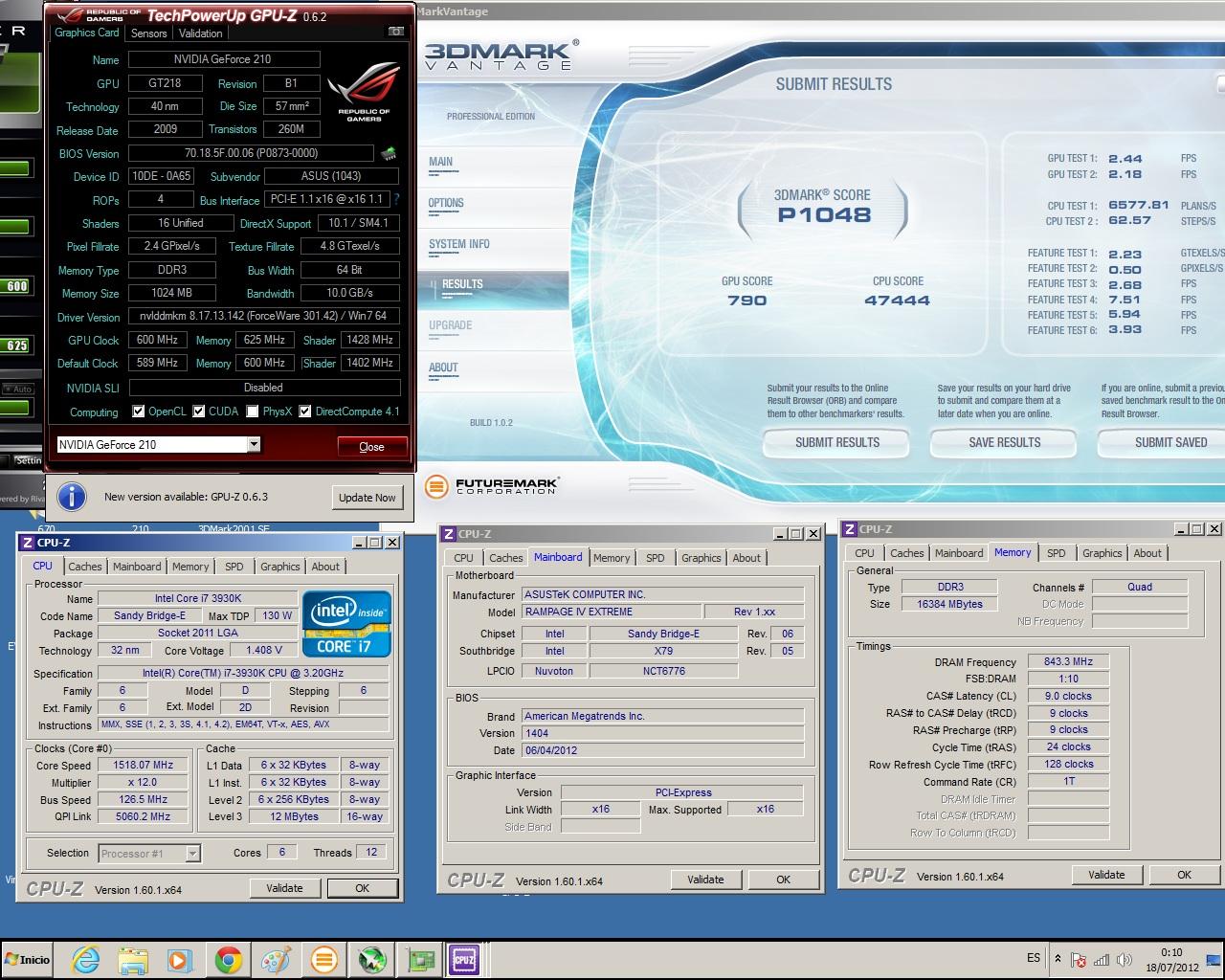Click Validate in the CPU-Z Memory window

coord(1106,875)
